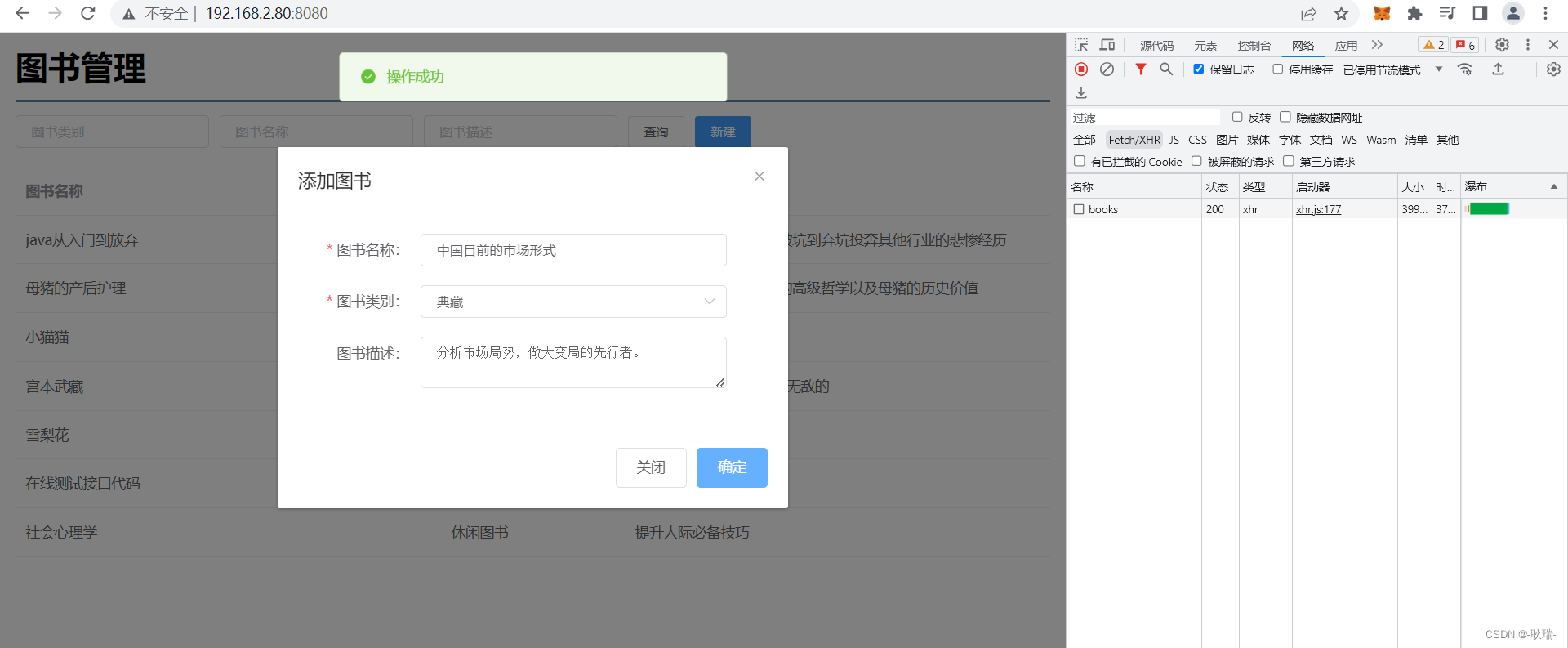1568x648 pixels.
Task: Click the 关闭 button in the dialog
Action: coord(651,467)
